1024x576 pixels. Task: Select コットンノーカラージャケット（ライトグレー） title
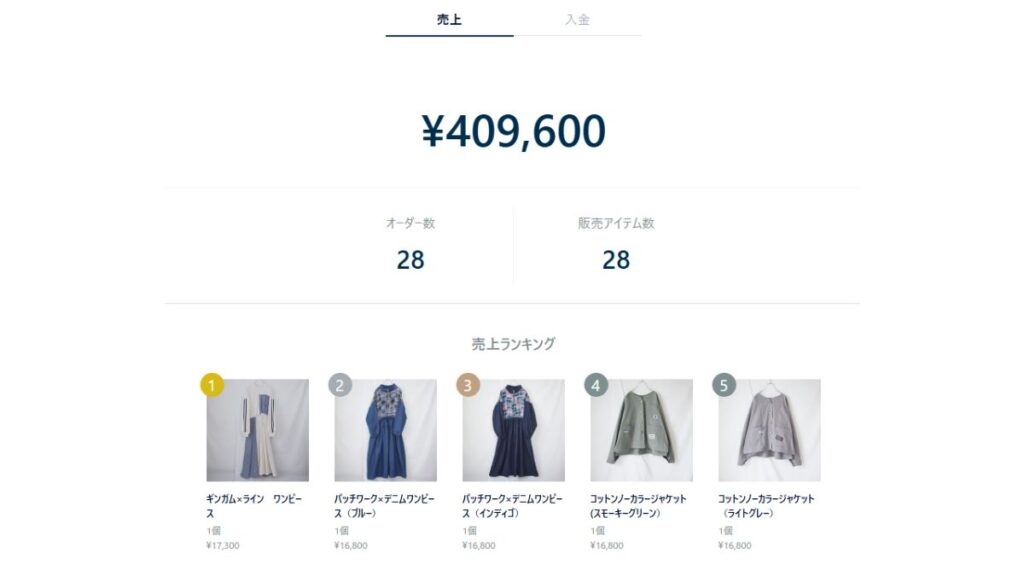[x=766, y=506]
